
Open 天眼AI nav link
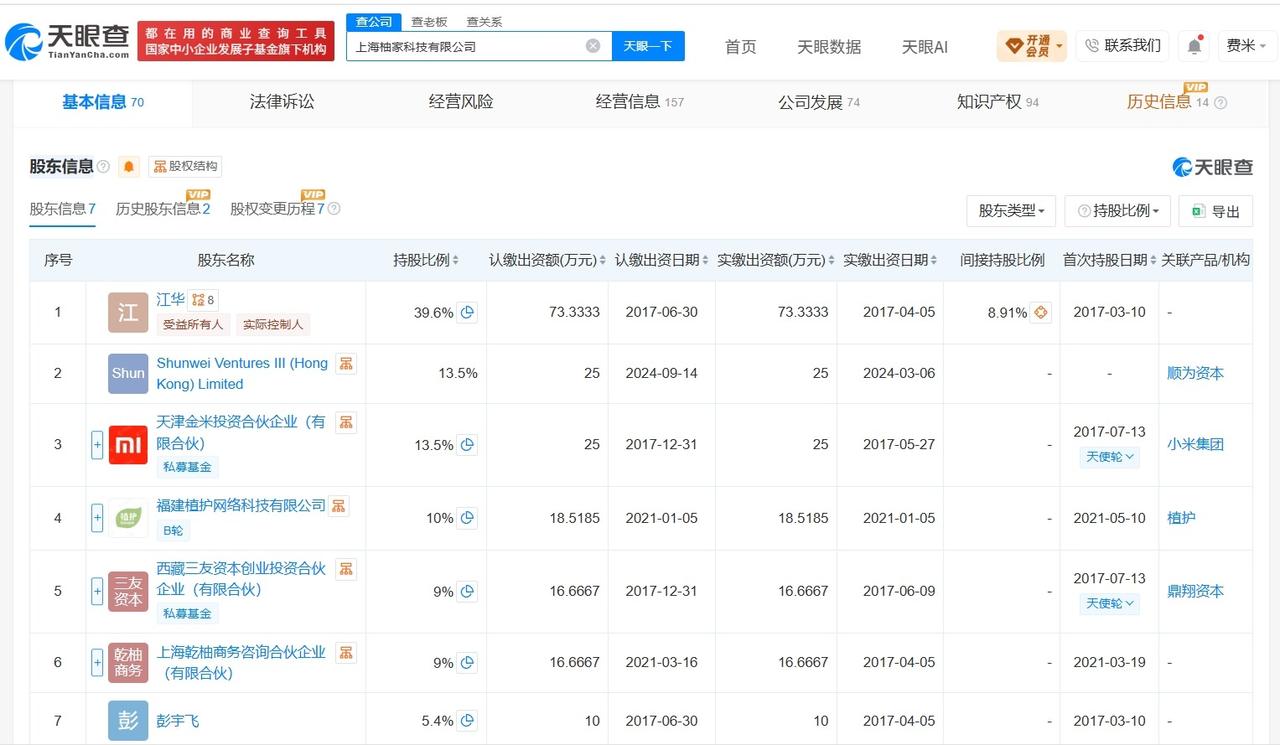925,47
